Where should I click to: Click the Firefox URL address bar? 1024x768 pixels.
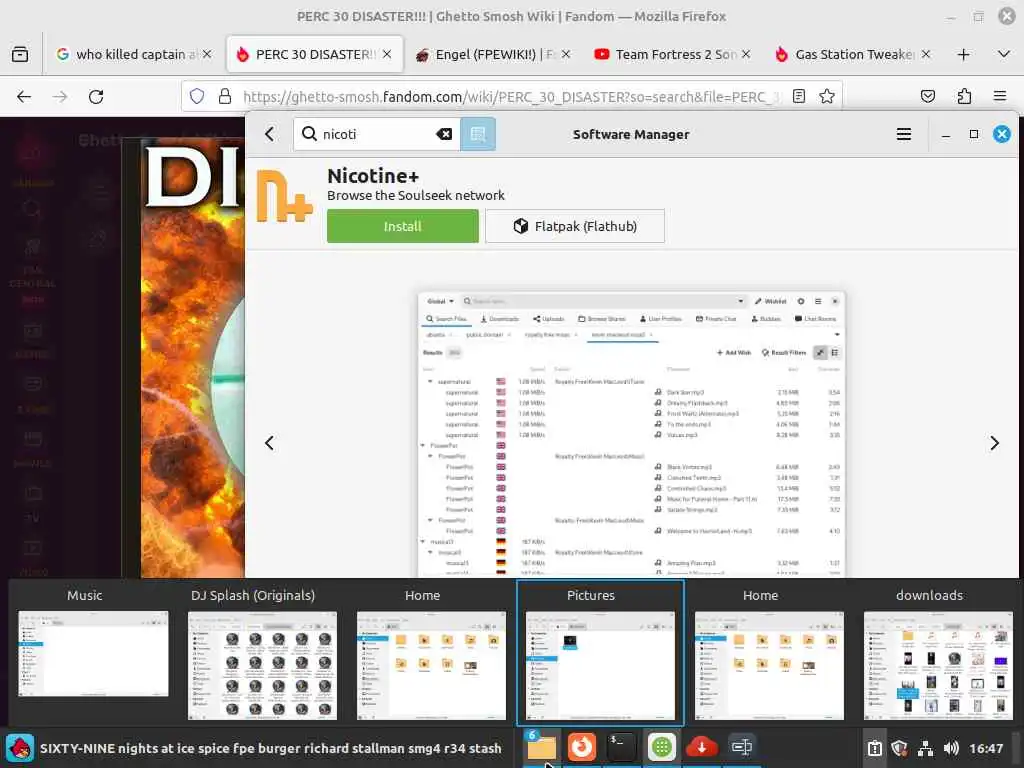[x=511, y=97]
